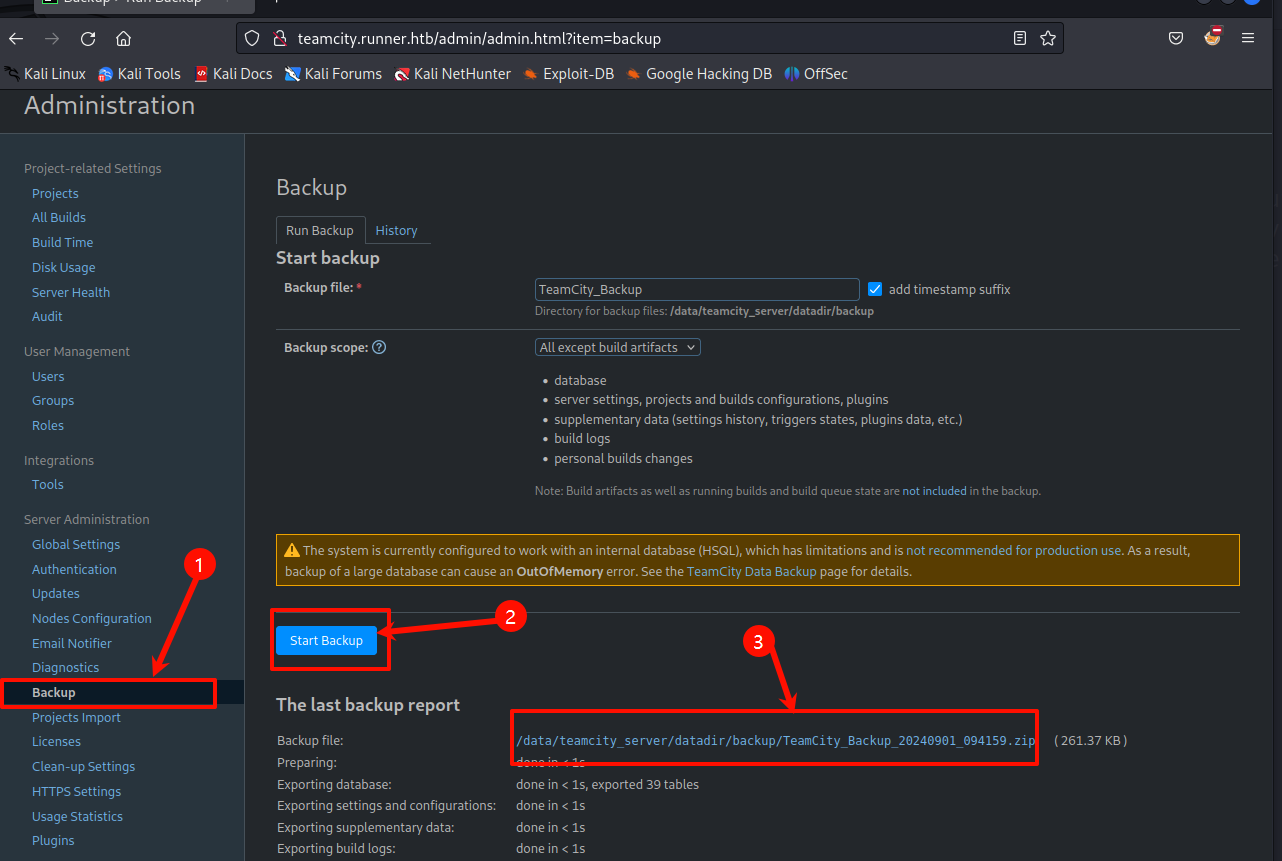Switch to the History tab
The height and width of the screenshot is (861, 1282).
click(x=396, y=230)
